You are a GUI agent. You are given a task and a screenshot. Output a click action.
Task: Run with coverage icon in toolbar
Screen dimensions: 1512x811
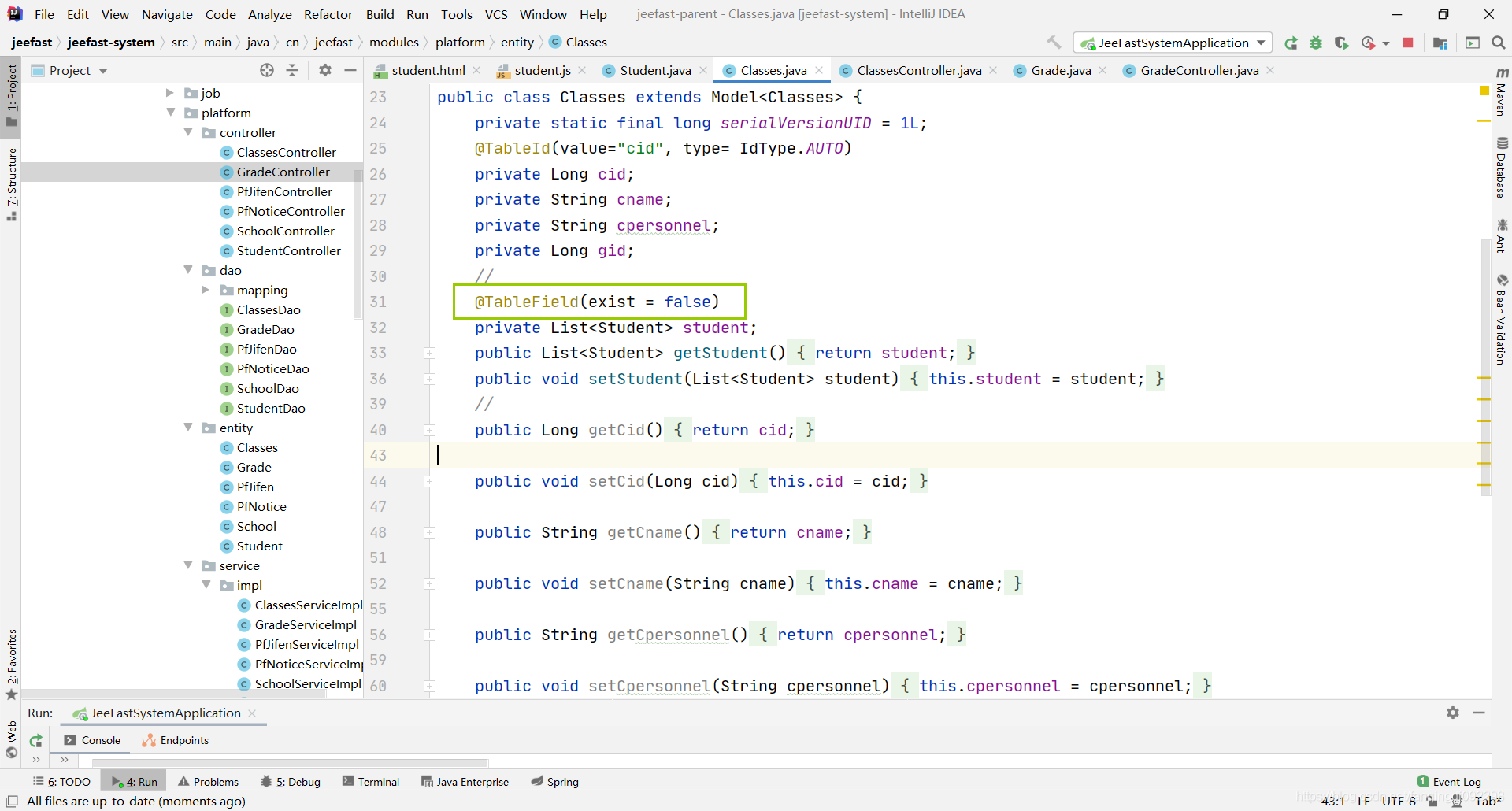pos(1341,43)
